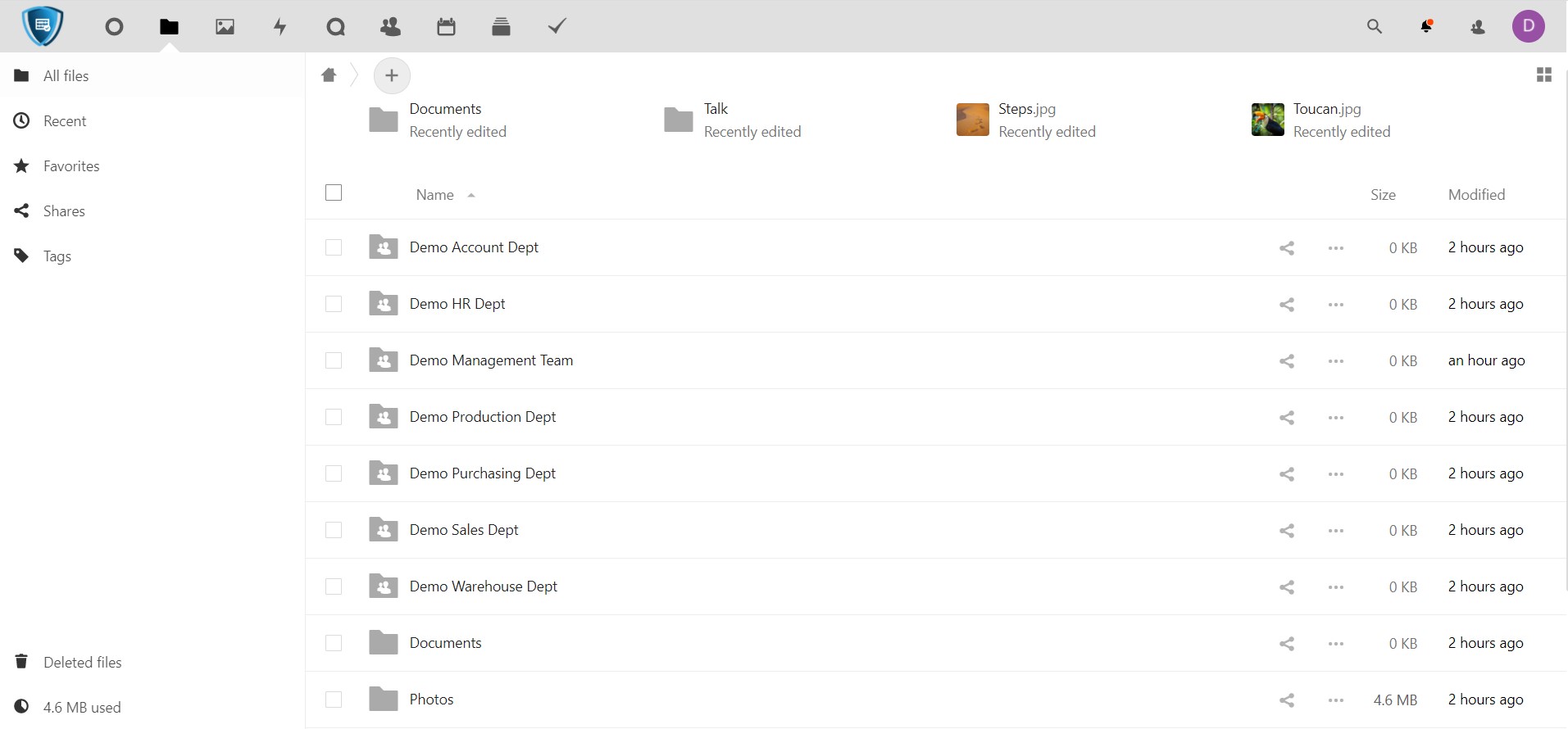
Task: Open the Contacts app icon
Action: coord(391,27)
